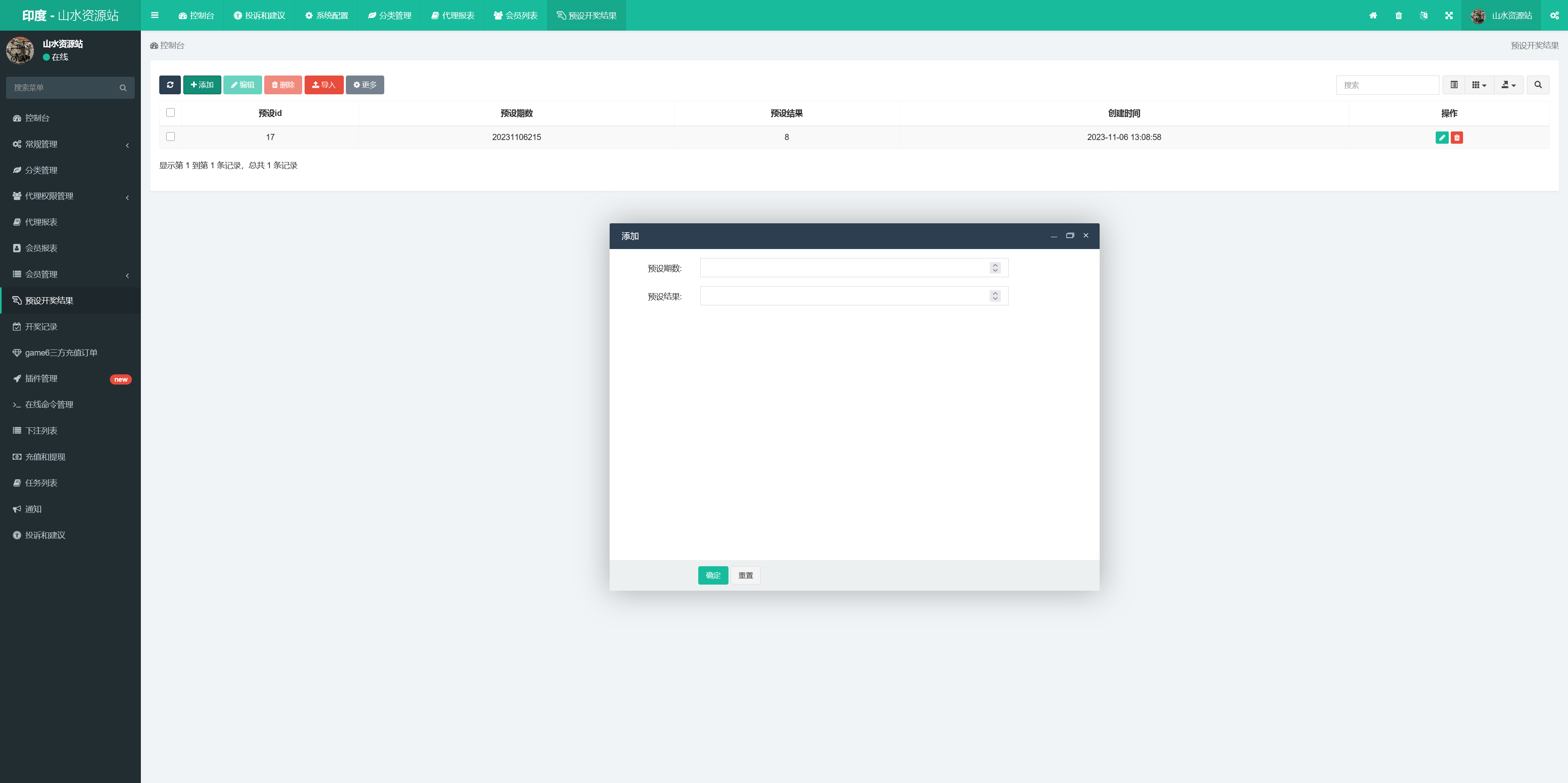Click the 重置 reset button

click(745, 575)
